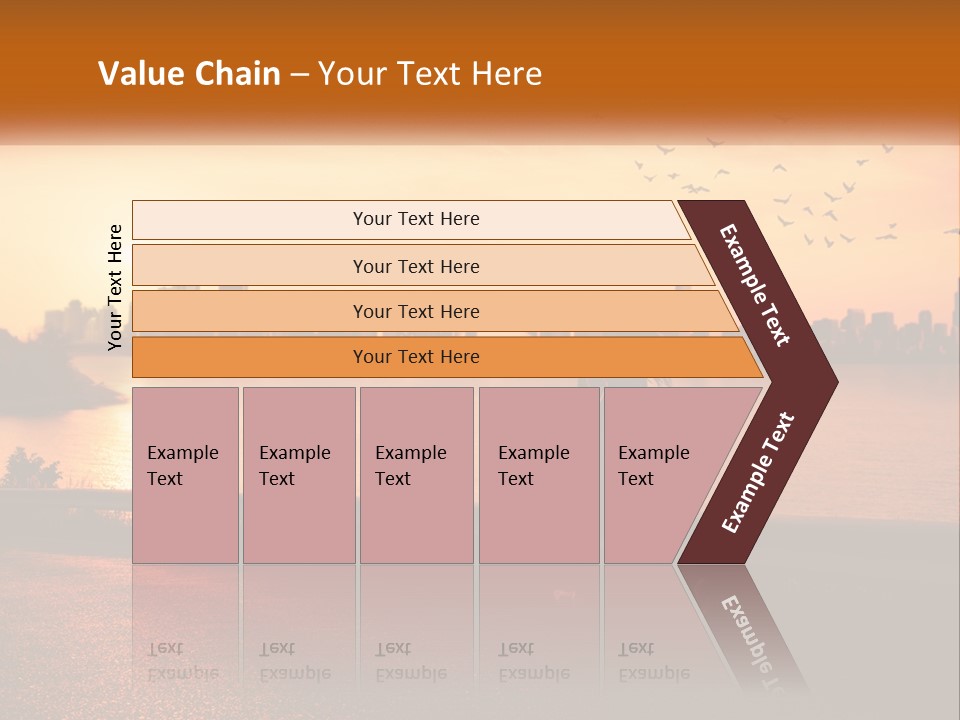Click the vertical 'Your Text Here' side label
The image size is (960, 720).
click(x=114, y=287)
